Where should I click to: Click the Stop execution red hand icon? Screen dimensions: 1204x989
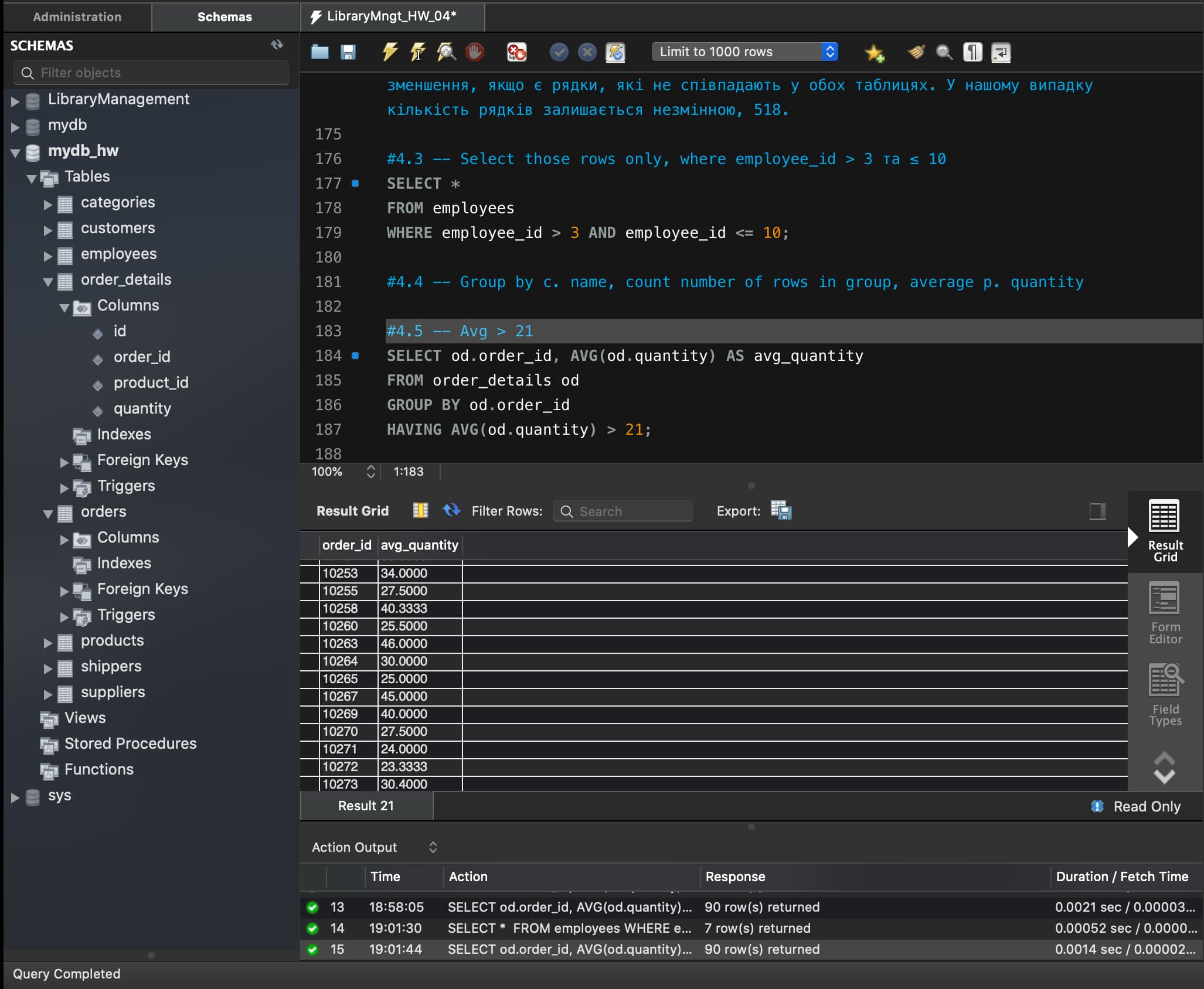[x=475, y=52]
